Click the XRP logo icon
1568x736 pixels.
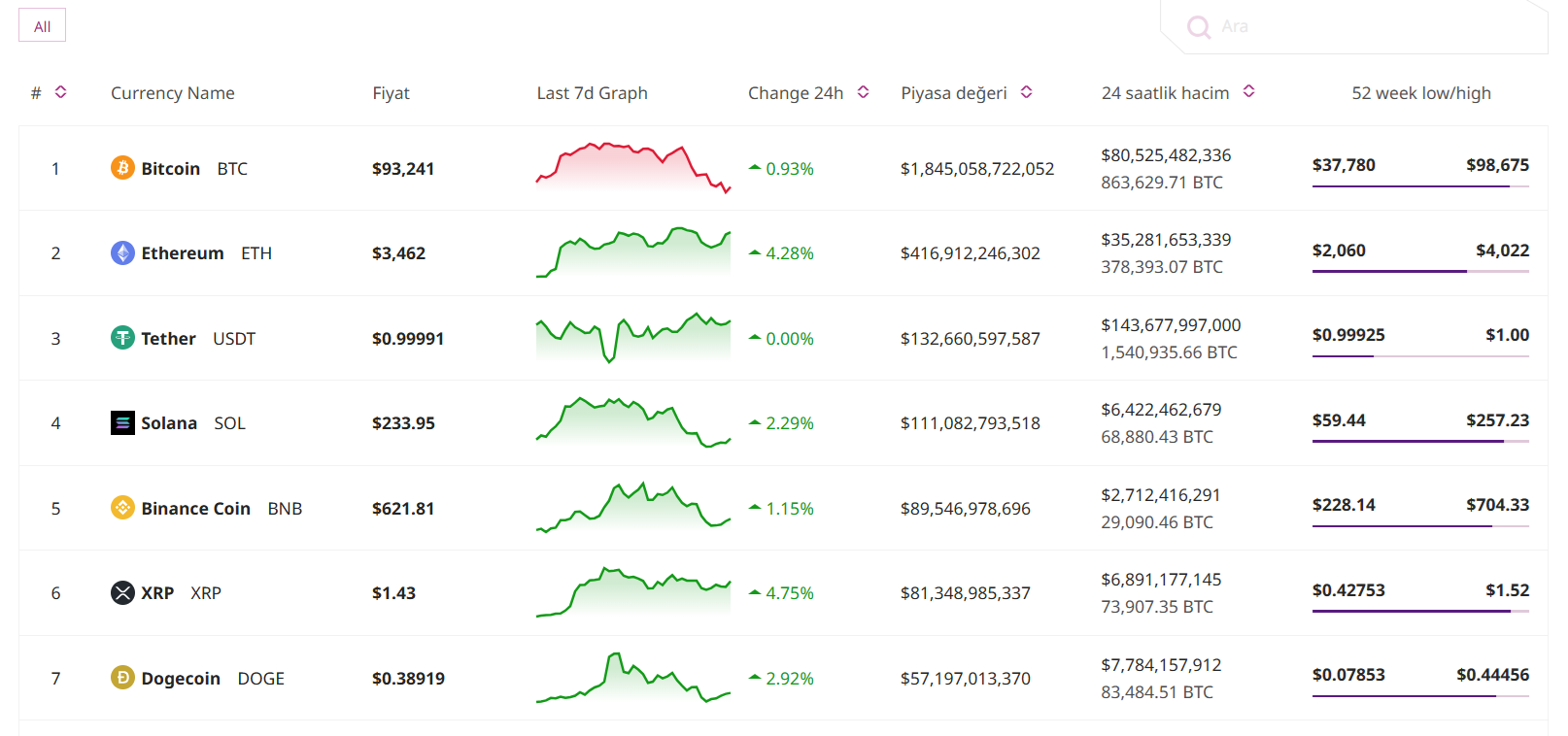coord(122,593)
